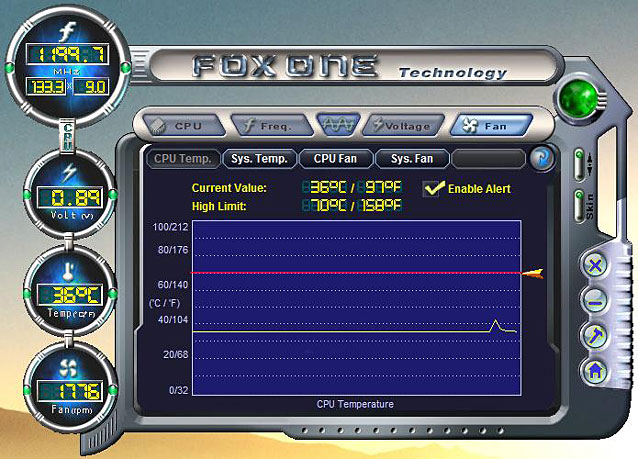Click the Current Value 36°C / 97°F reading
This screenshot has height=459, width=638.
point(352,188)
